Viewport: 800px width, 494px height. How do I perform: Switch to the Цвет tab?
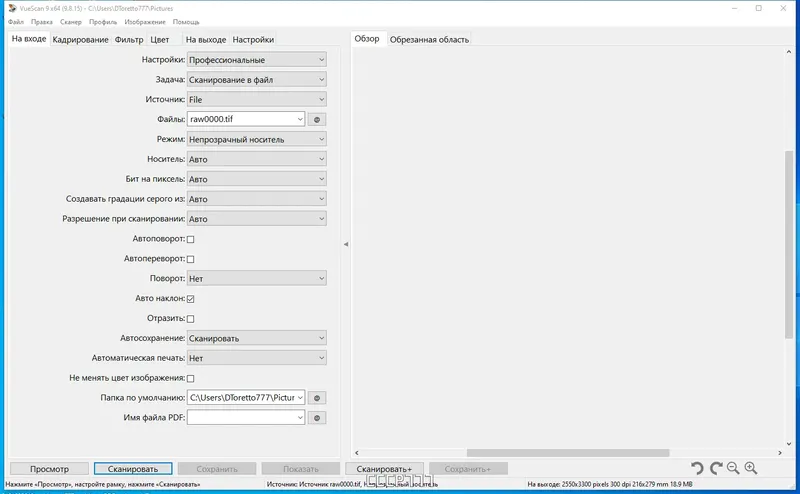coord(160,40)
